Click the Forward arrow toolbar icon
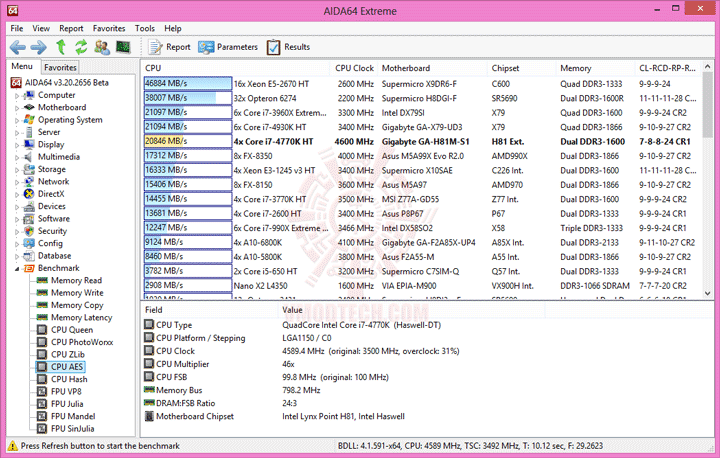Viewport: 720px width, 458px height. coord(39,47)
